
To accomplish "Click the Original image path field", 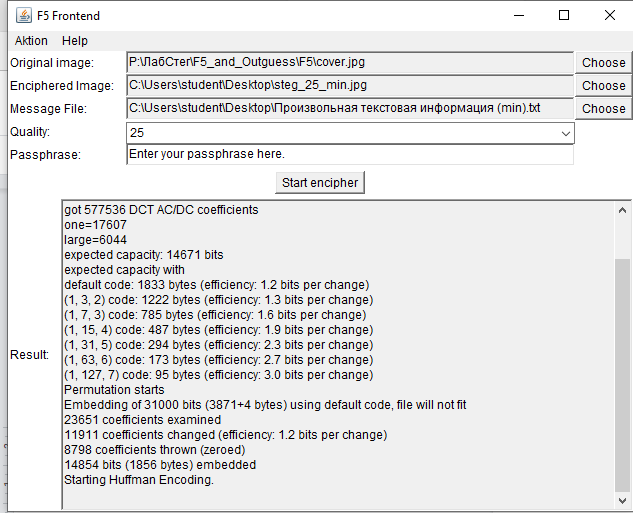I will [350, 63].
